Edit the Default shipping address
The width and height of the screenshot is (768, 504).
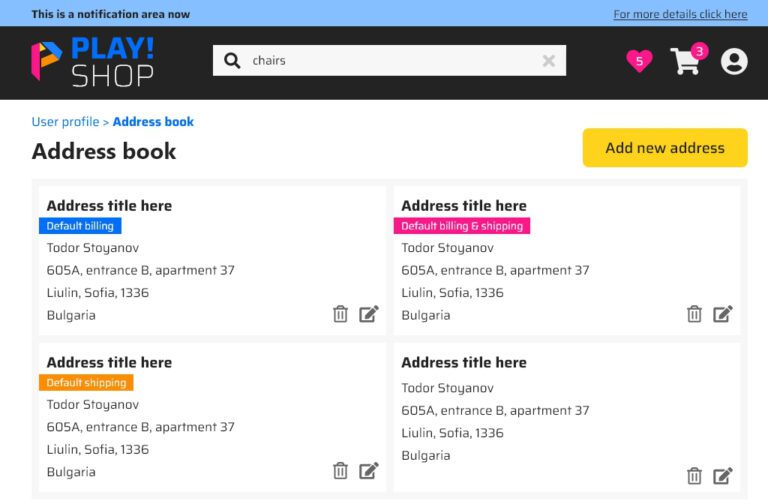click(369, 471)
